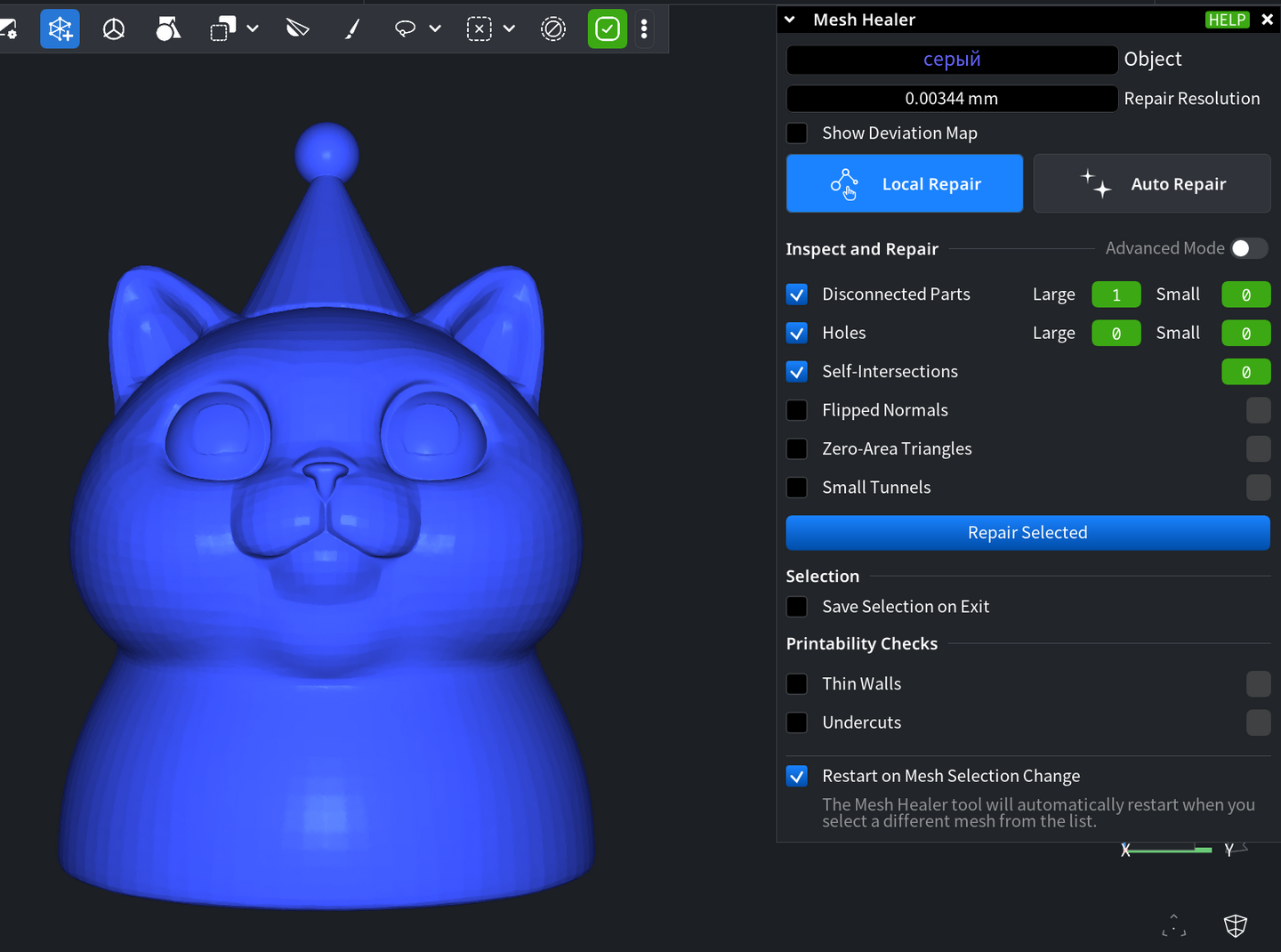1281x952 pixels.
Task: Switch to Local Repair mode
Action: (x=904, y=184)
